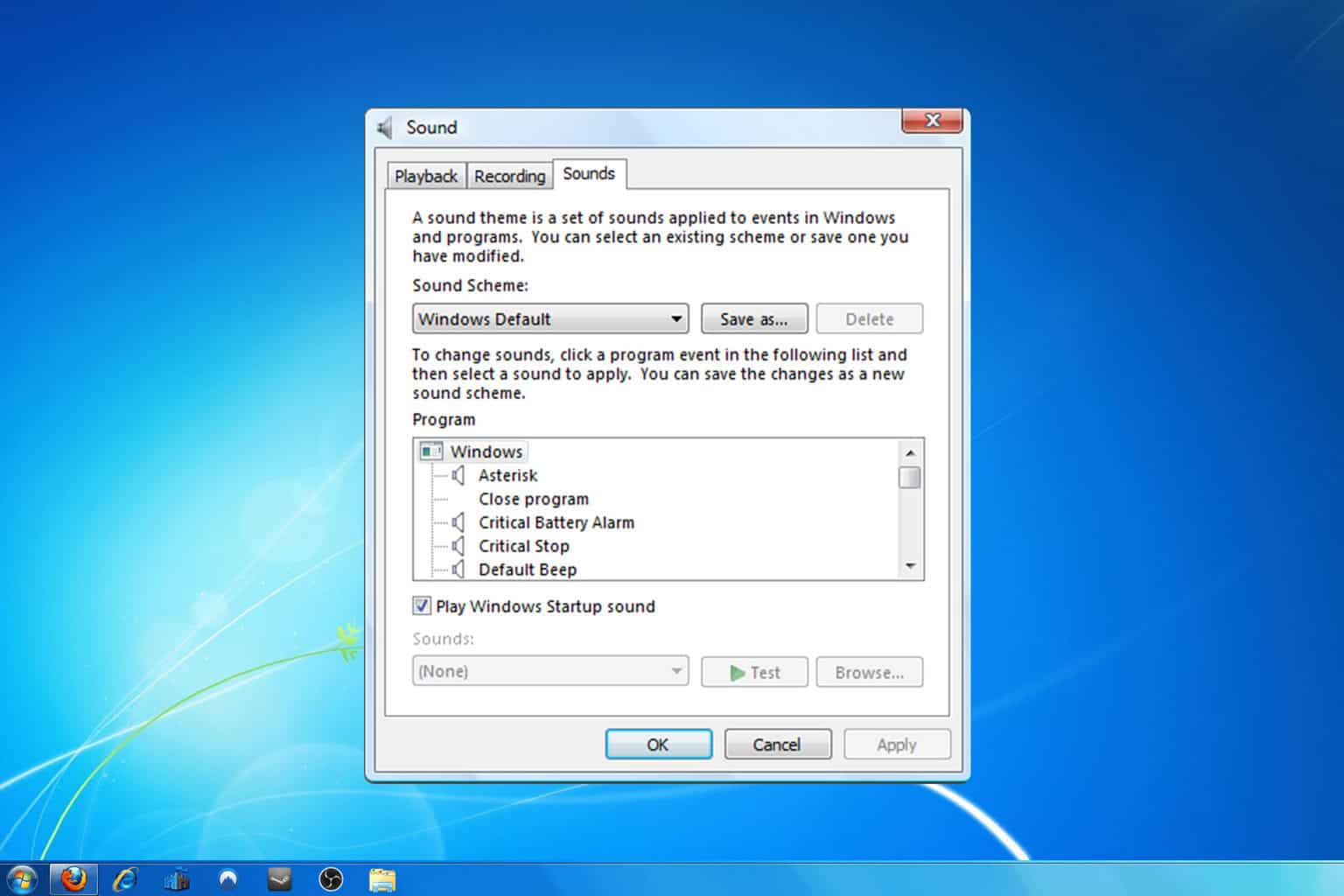Cancel the Sound dialog

tap(776, 745)
